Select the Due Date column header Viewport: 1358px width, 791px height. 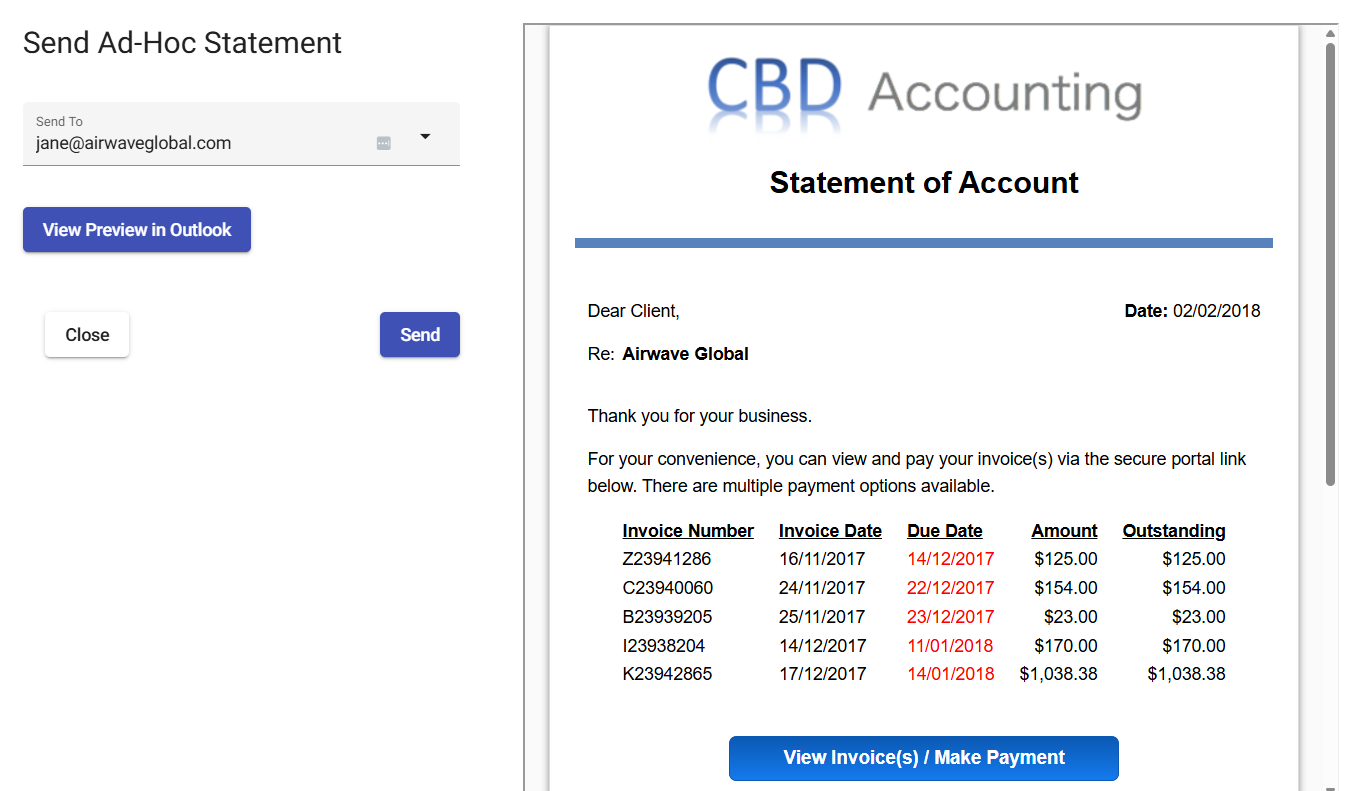pyautogui.click(x=945, y=531)
